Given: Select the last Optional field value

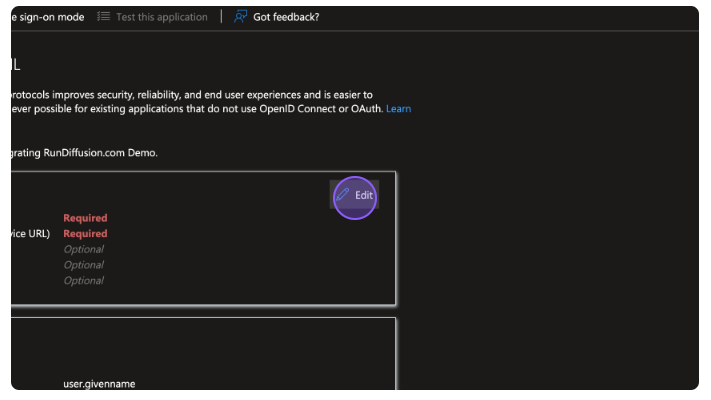Looking at the screenshot, I should (x=84, y=281).
